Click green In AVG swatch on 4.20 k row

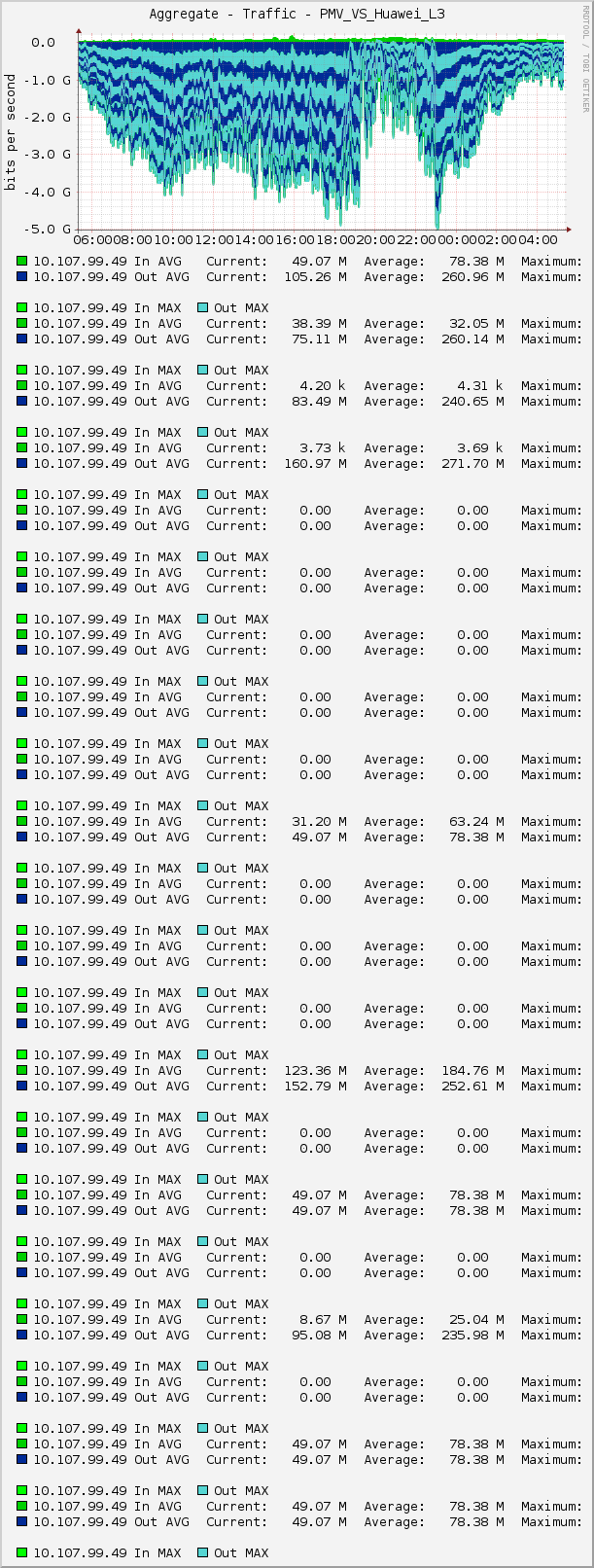21,385
